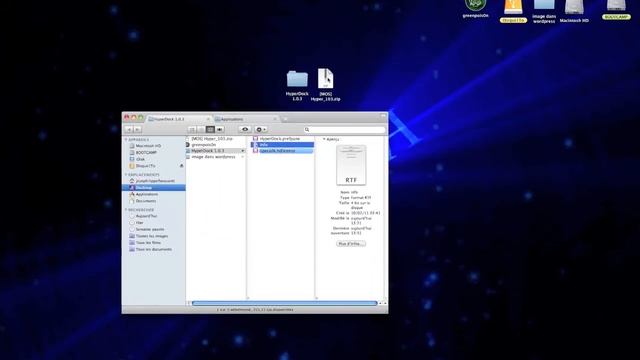Select the Info file in second column
This screenshot has width=640, height=360.
tap(282, 144)
